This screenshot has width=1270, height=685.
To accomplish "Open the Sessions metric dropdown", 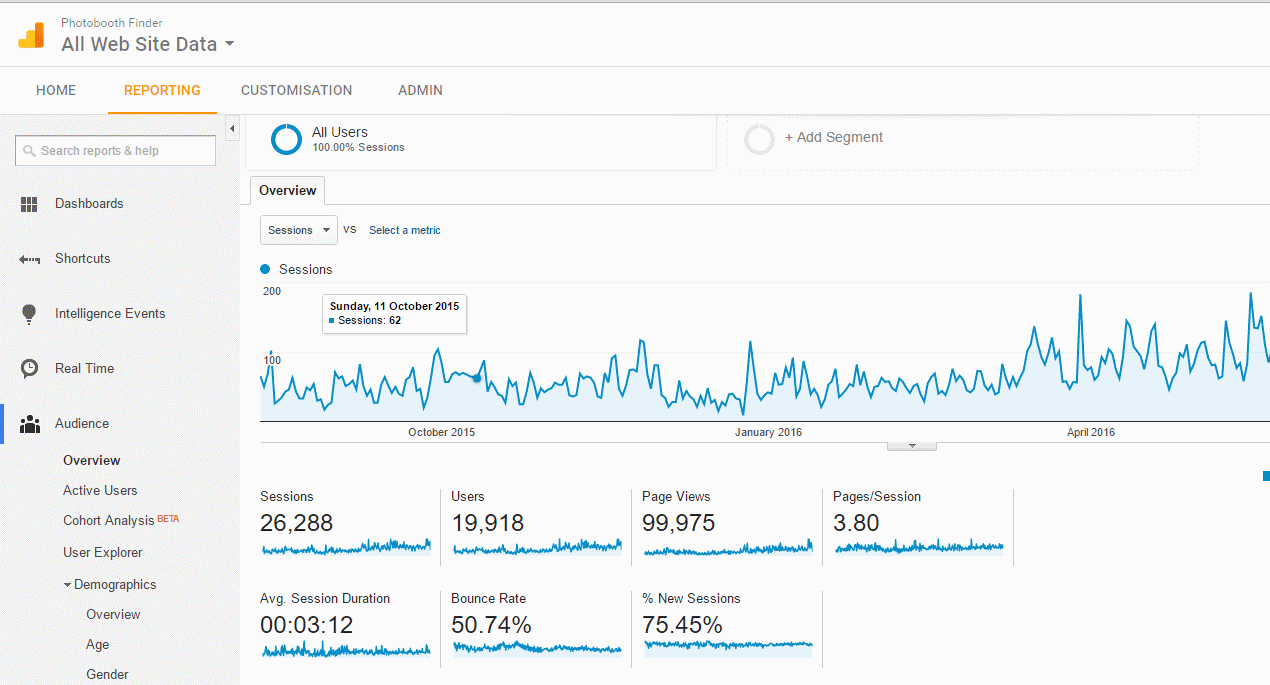I will (299, 230).
